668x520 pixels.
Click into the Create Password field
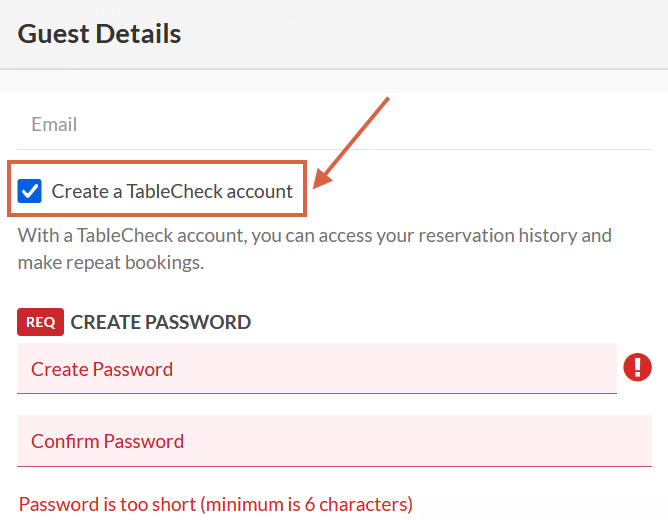click(x=316, y=369)
